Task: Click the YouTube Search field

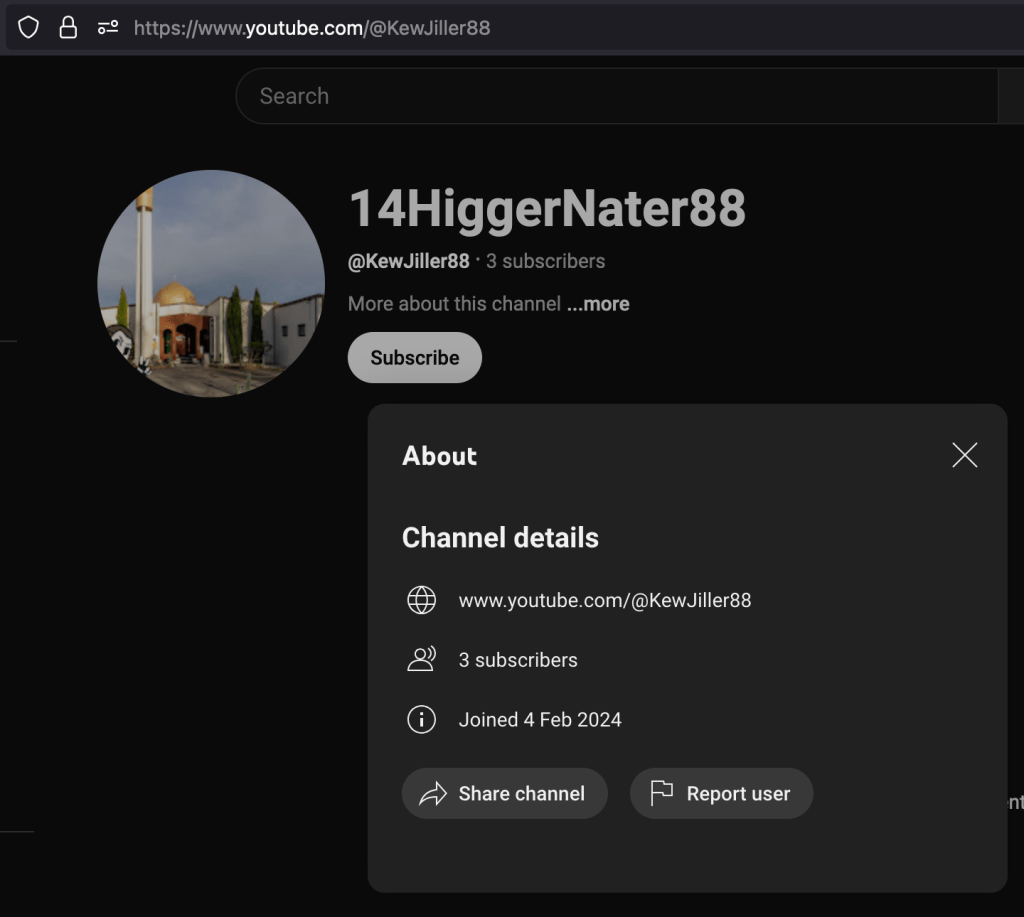Action: point(600,96)
